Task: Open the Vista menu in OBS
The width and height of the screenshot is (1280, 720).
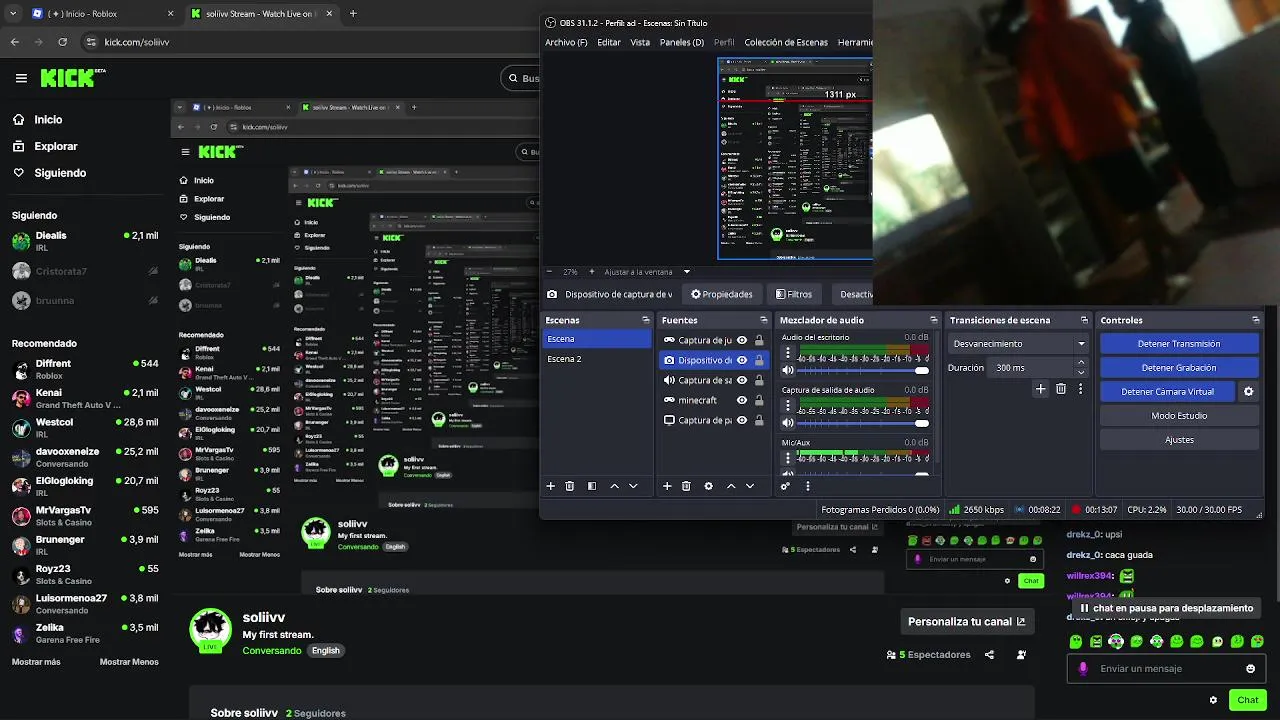Action: point(640,43)
